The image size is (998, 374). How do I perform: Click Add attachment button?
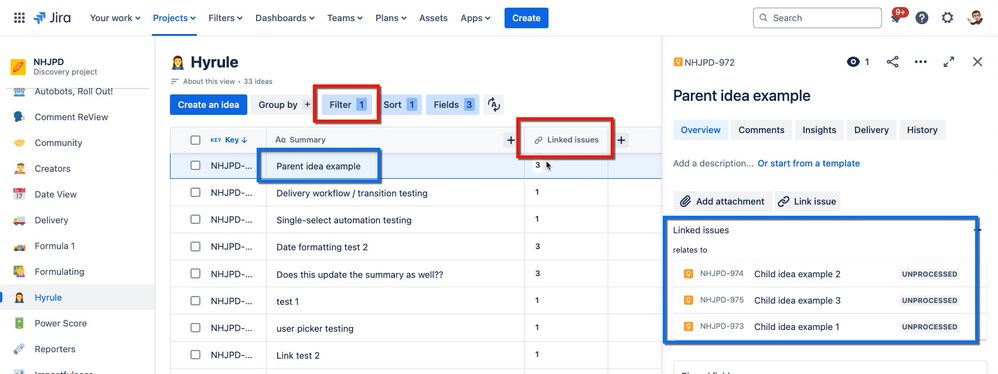(x=722, y=202)
